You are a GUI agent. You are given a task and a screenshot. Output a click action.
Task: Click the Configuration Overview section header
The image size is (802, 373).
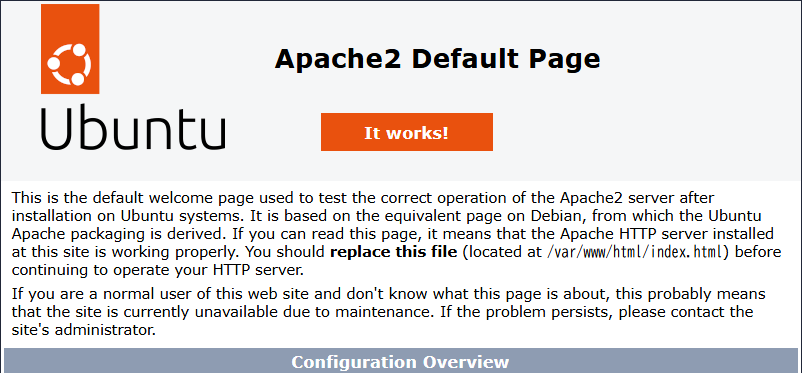pyautogui.click(x=400, y=361)
